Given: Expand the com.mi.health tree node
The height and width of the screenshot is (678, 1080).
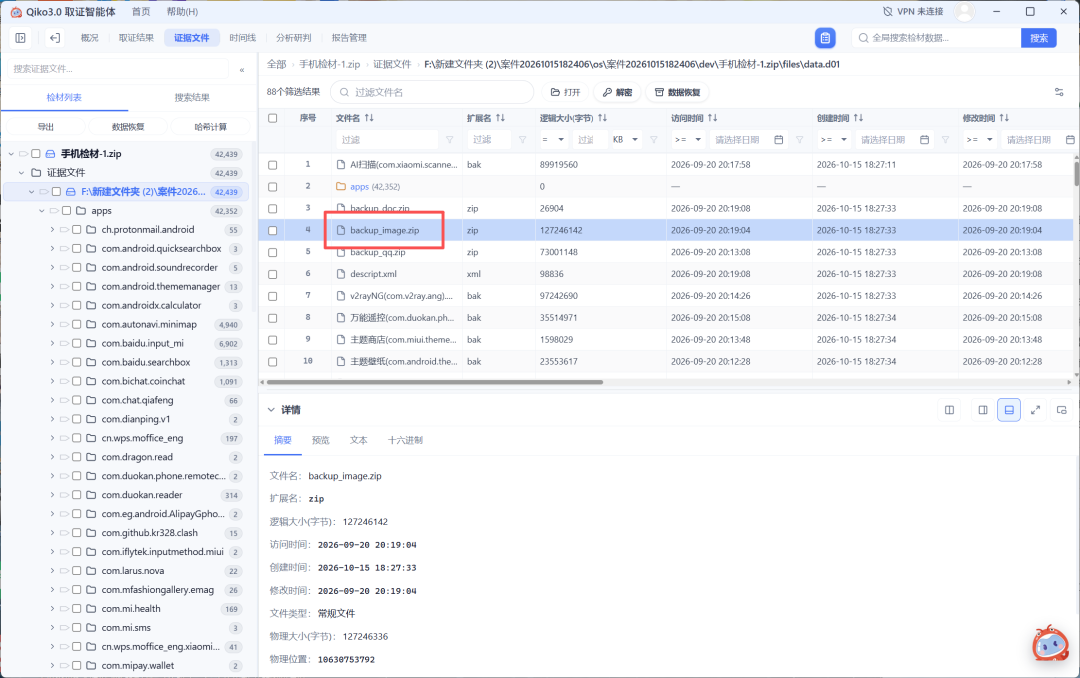Looking at the screenshot, I should [52, 609].
